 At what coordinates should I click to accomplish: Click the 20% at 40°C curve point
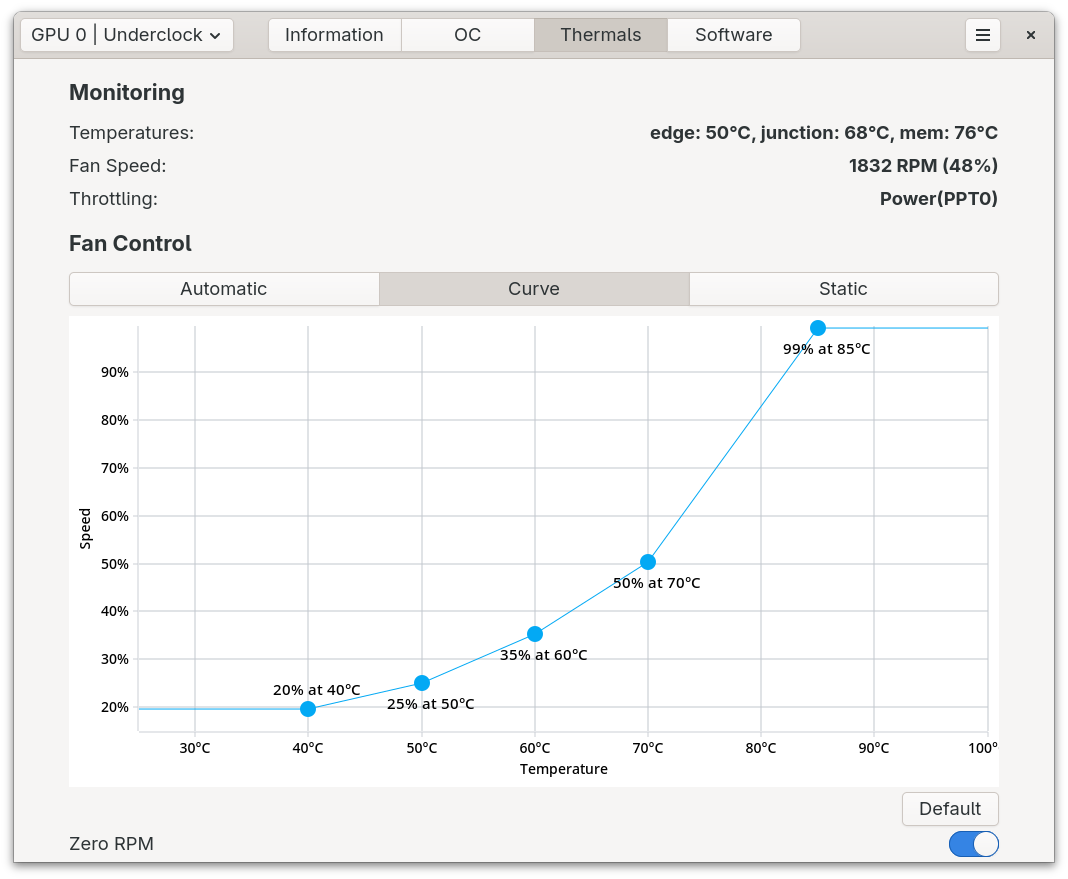pos(308,709)
